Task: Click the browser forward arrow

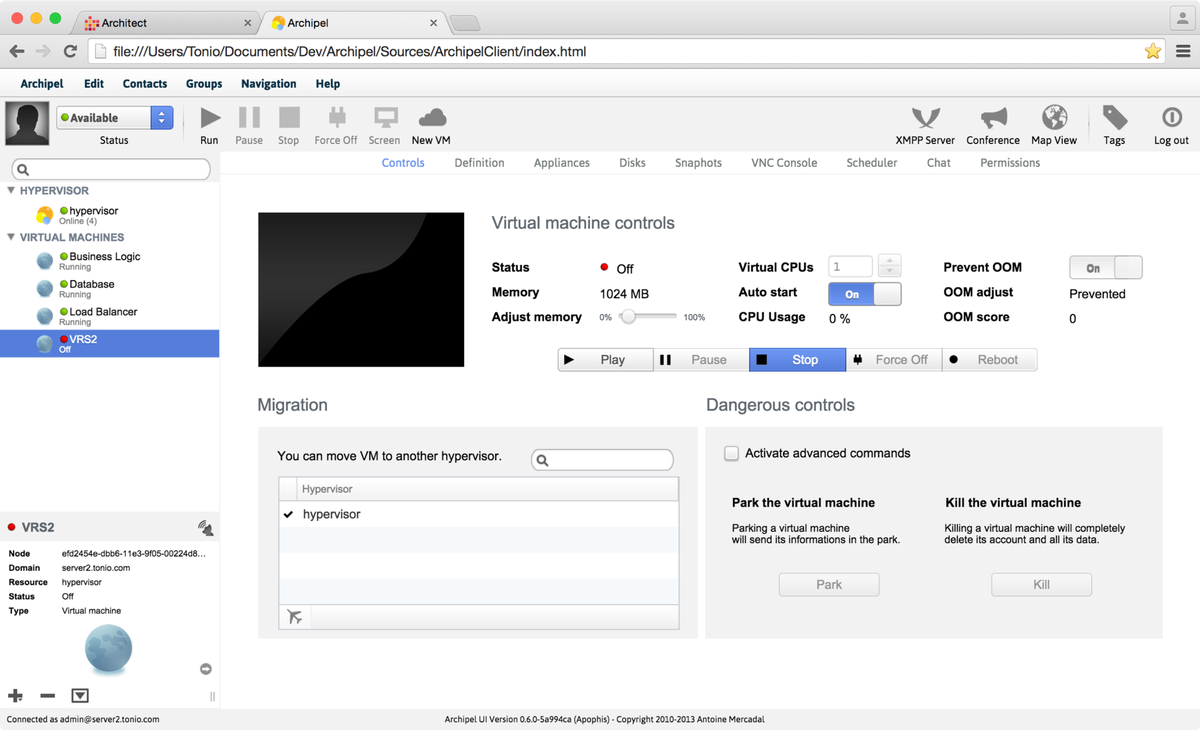Action: coord(43,51)
